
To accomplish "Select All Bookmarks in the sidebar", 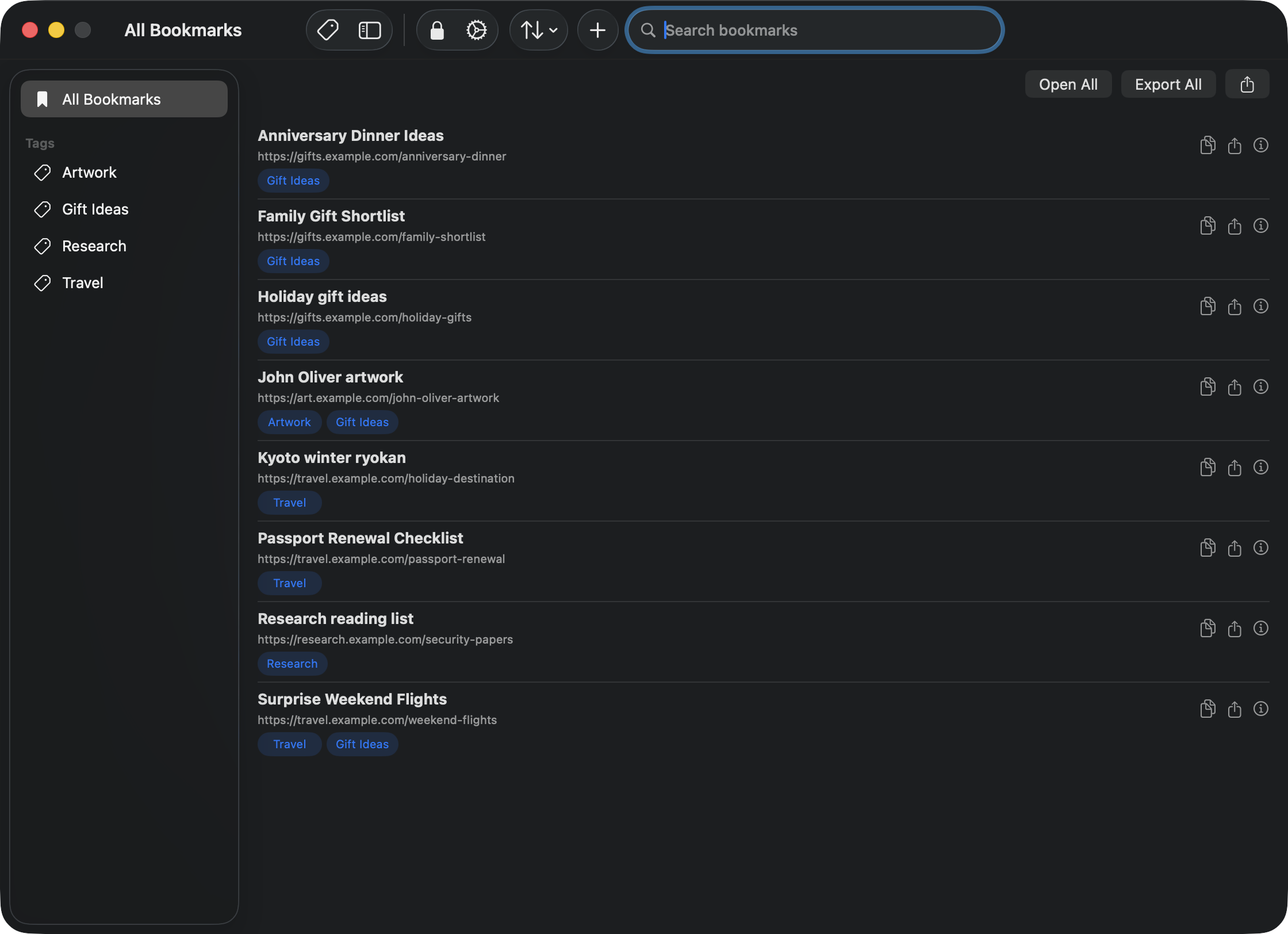I will pos(124,99).
